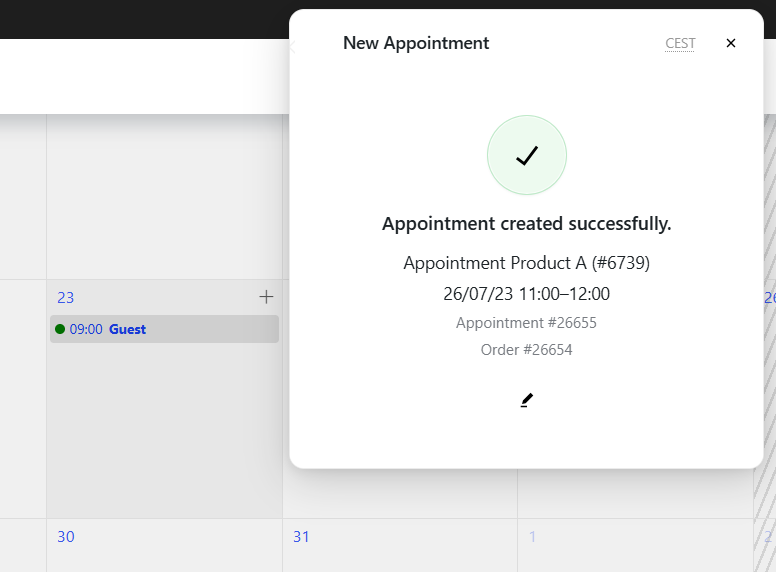Open Appointment #26655 link
The width and height of the screenshot is (776, 572).
(x=526, y=323)
